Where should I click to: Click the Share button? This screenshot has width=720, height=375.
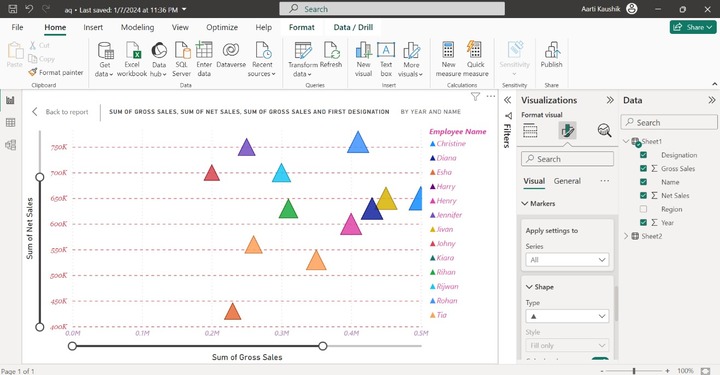[x=693, y=27]
